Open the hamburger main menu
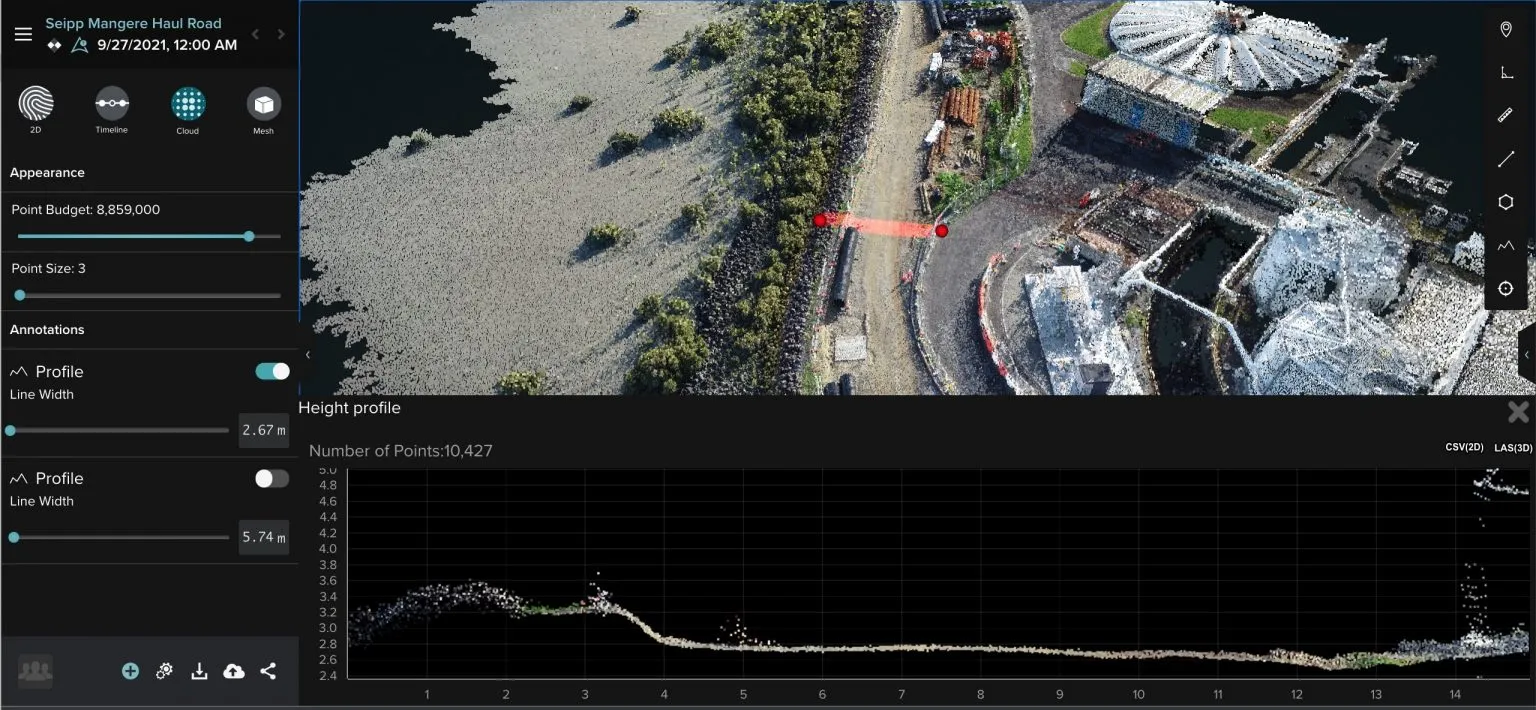The image size is (1536, 710). point(23,34)
